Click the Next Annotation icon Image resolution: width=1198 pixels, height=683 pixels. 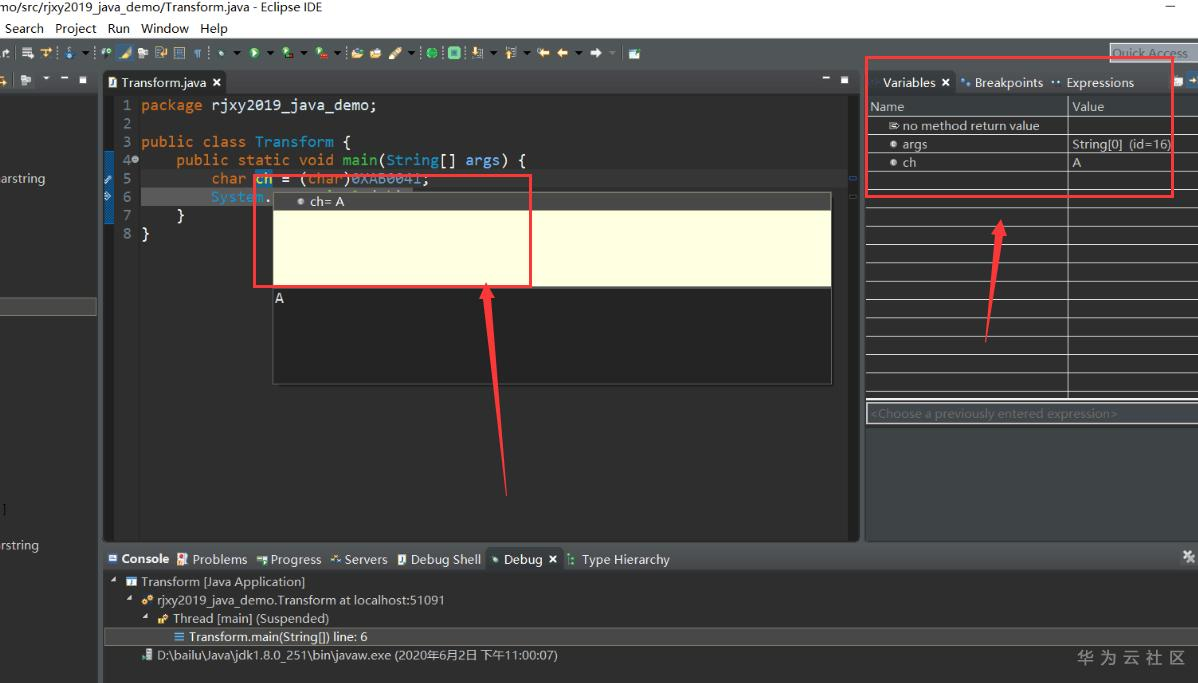[476, 53]
